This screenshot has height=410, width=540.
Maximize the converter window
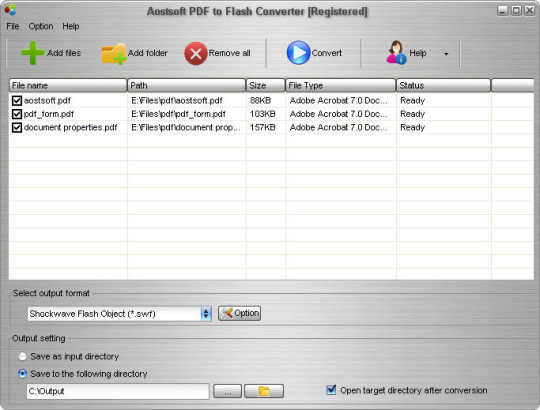pos(516,10)
